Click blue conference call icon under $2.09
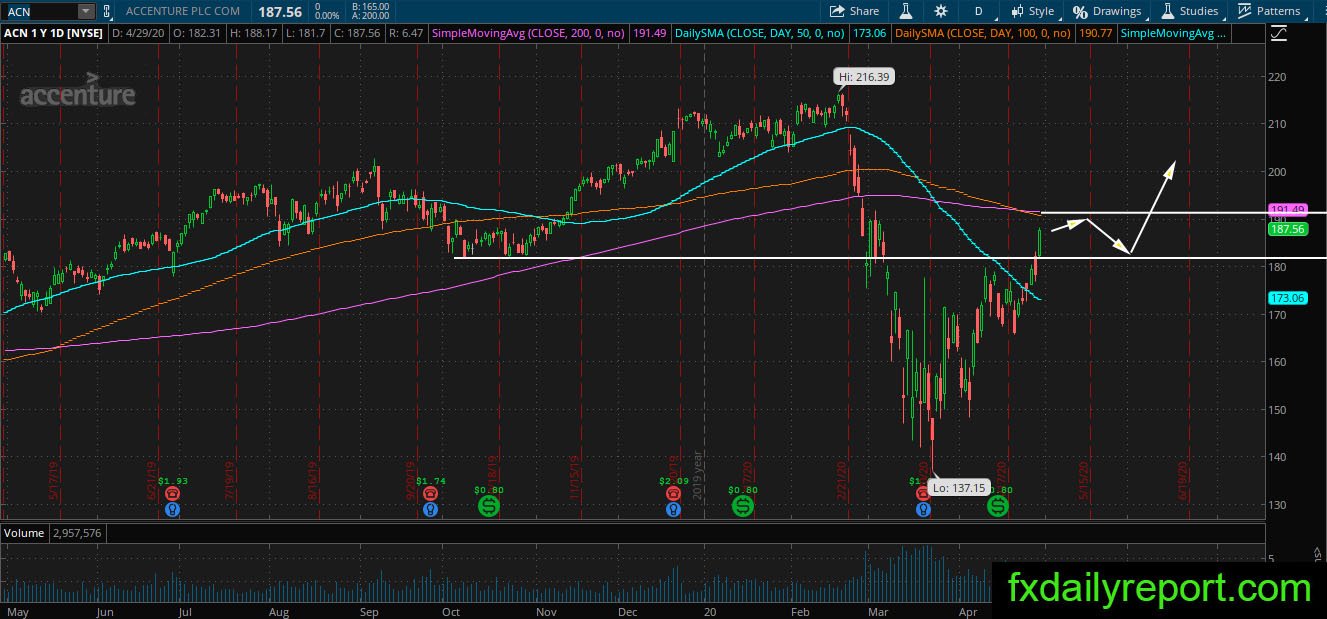 tap(673, 509)
